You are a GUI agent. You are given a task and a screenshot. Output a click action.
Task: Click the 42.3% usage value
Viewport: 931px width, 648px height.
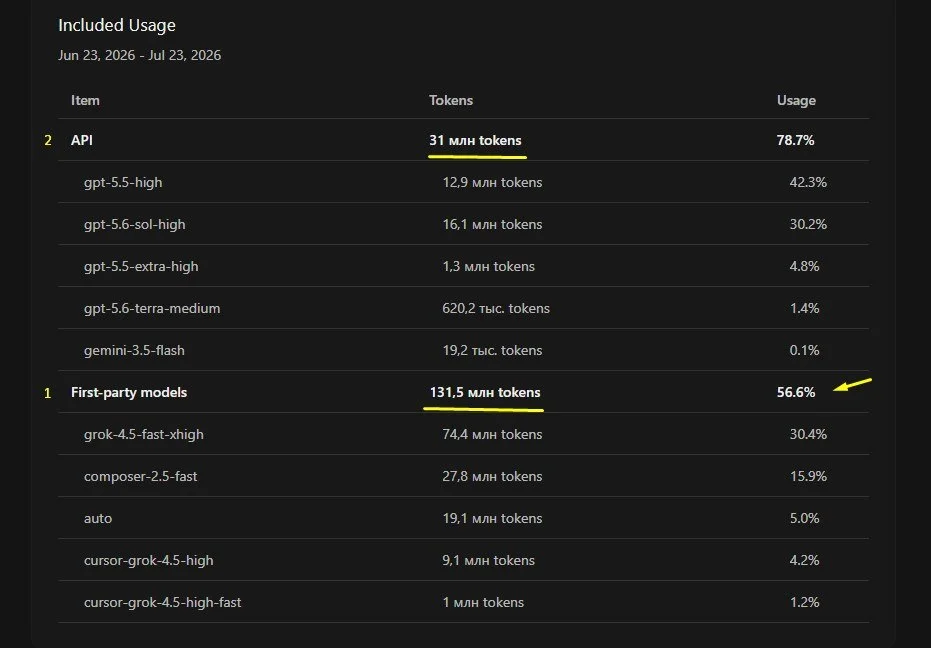click(x=808, y=182)
